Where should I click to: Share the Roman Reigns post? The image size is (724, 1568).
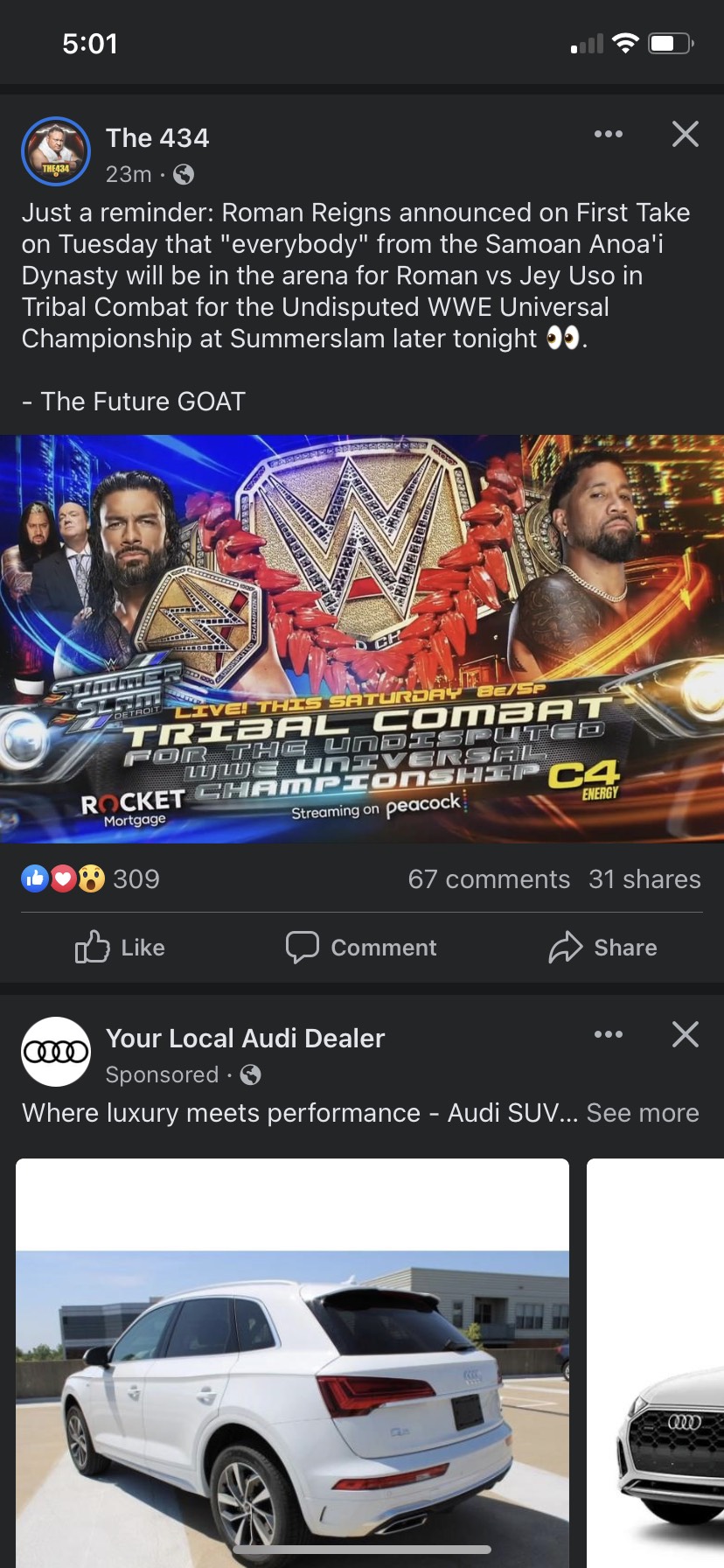point(602,948)
